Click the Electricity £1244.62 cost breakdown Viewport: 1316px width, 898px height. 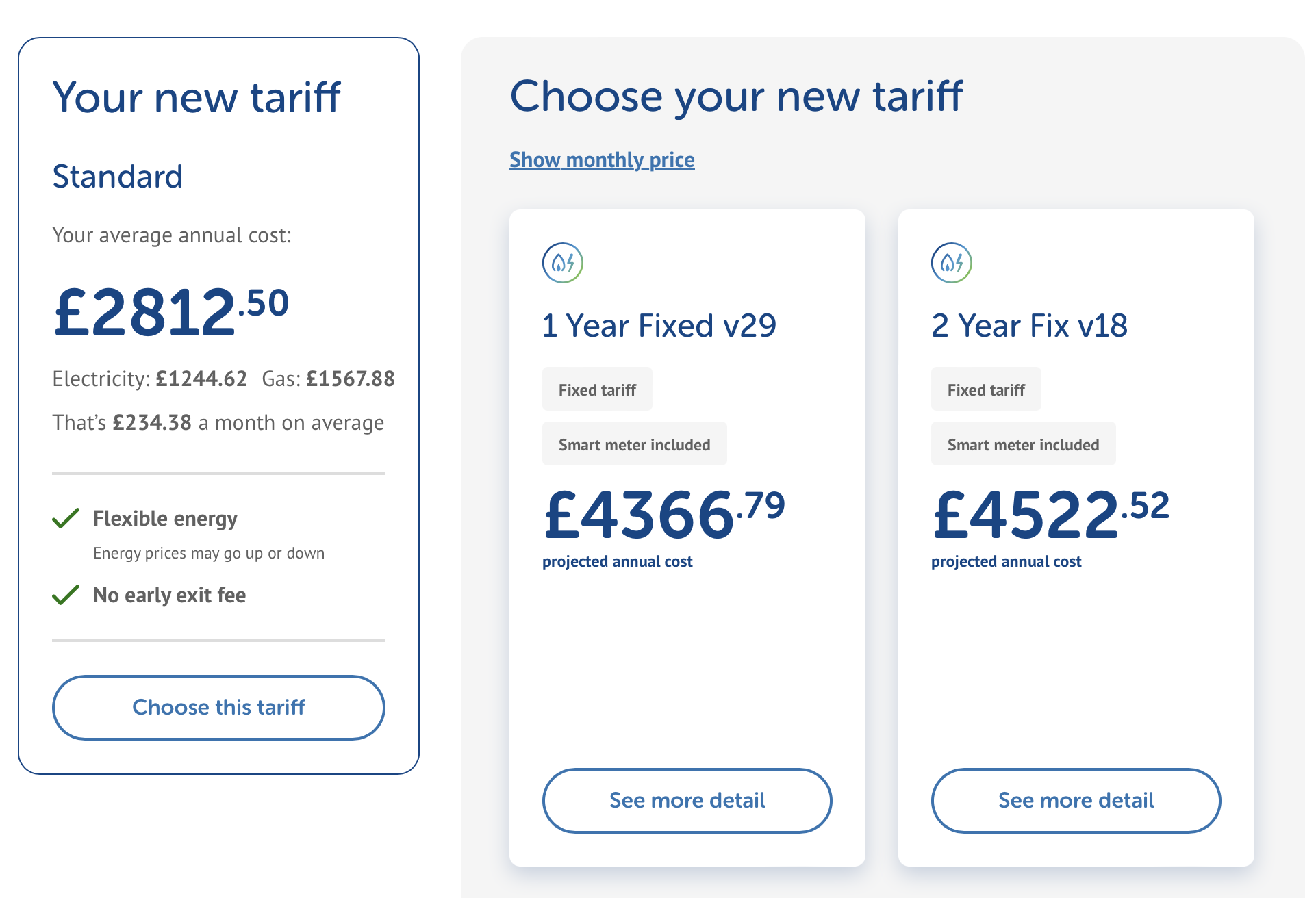149,379
